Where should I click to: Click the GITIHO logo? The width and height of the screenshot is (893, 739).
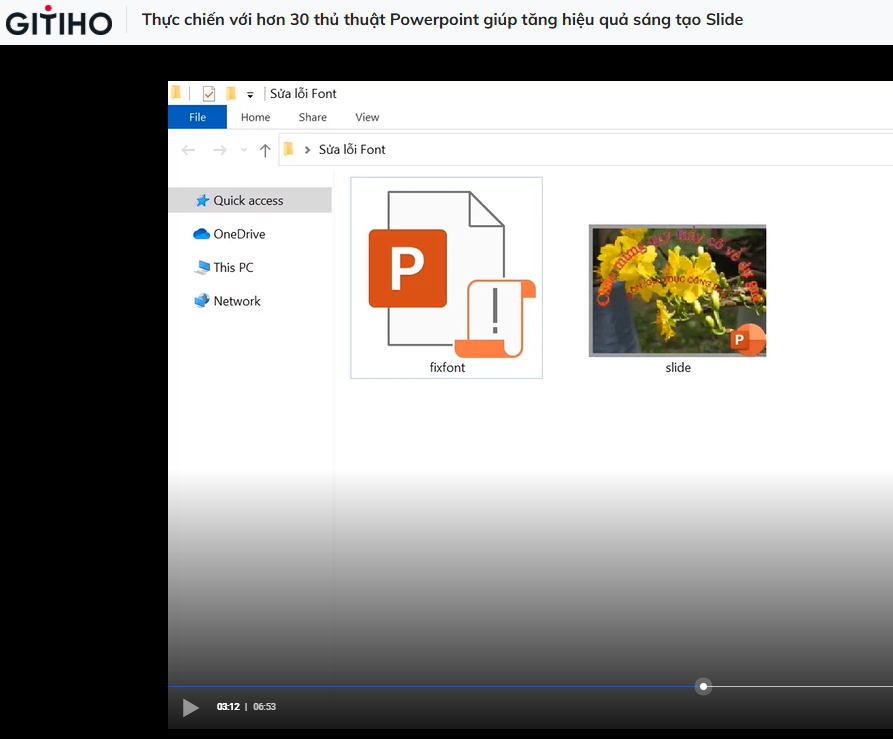pyautogui.click(x=59, y=21)
